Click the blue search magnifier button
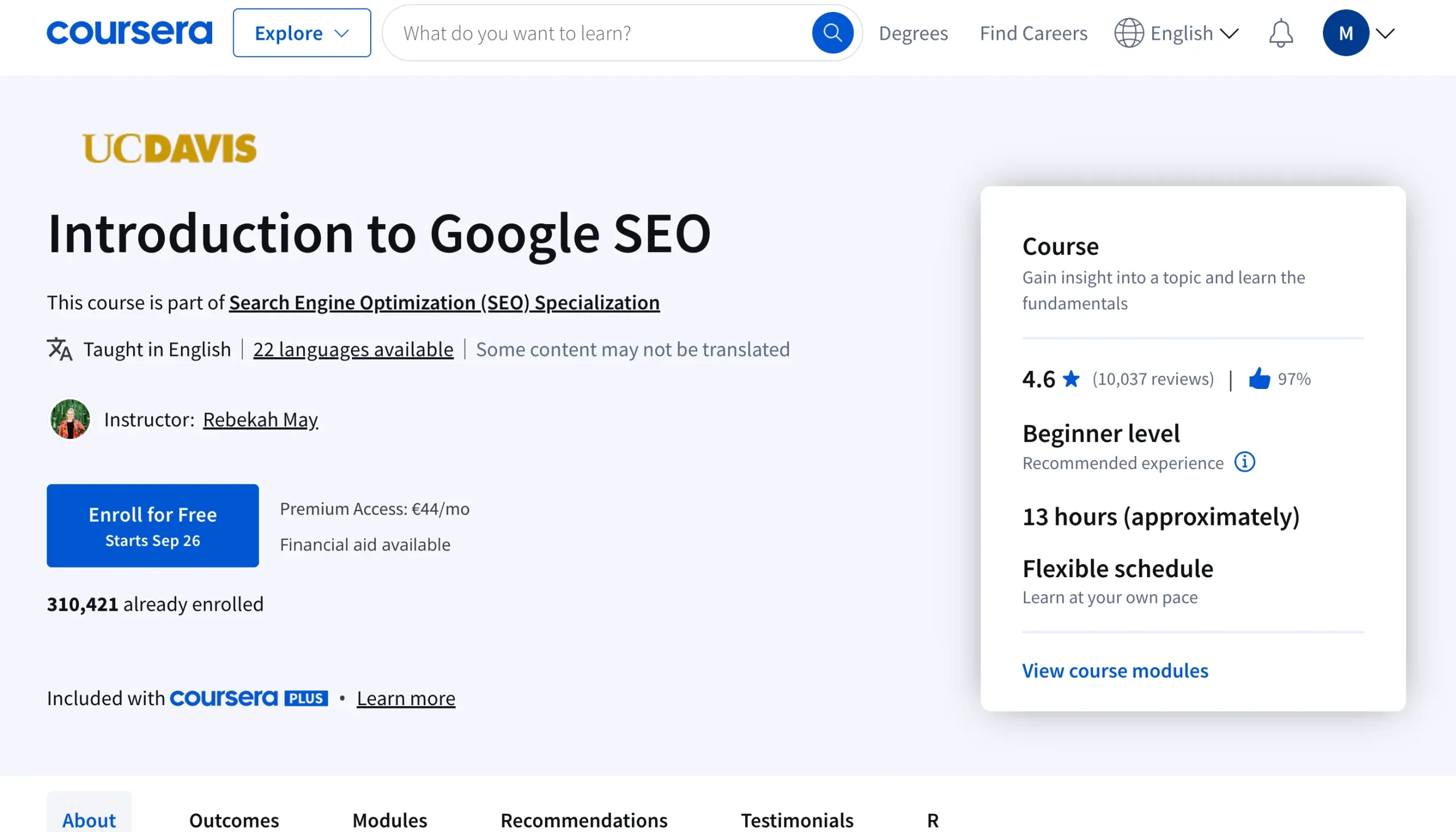This screenshot has height=832, width=1456. coord(832,32)
